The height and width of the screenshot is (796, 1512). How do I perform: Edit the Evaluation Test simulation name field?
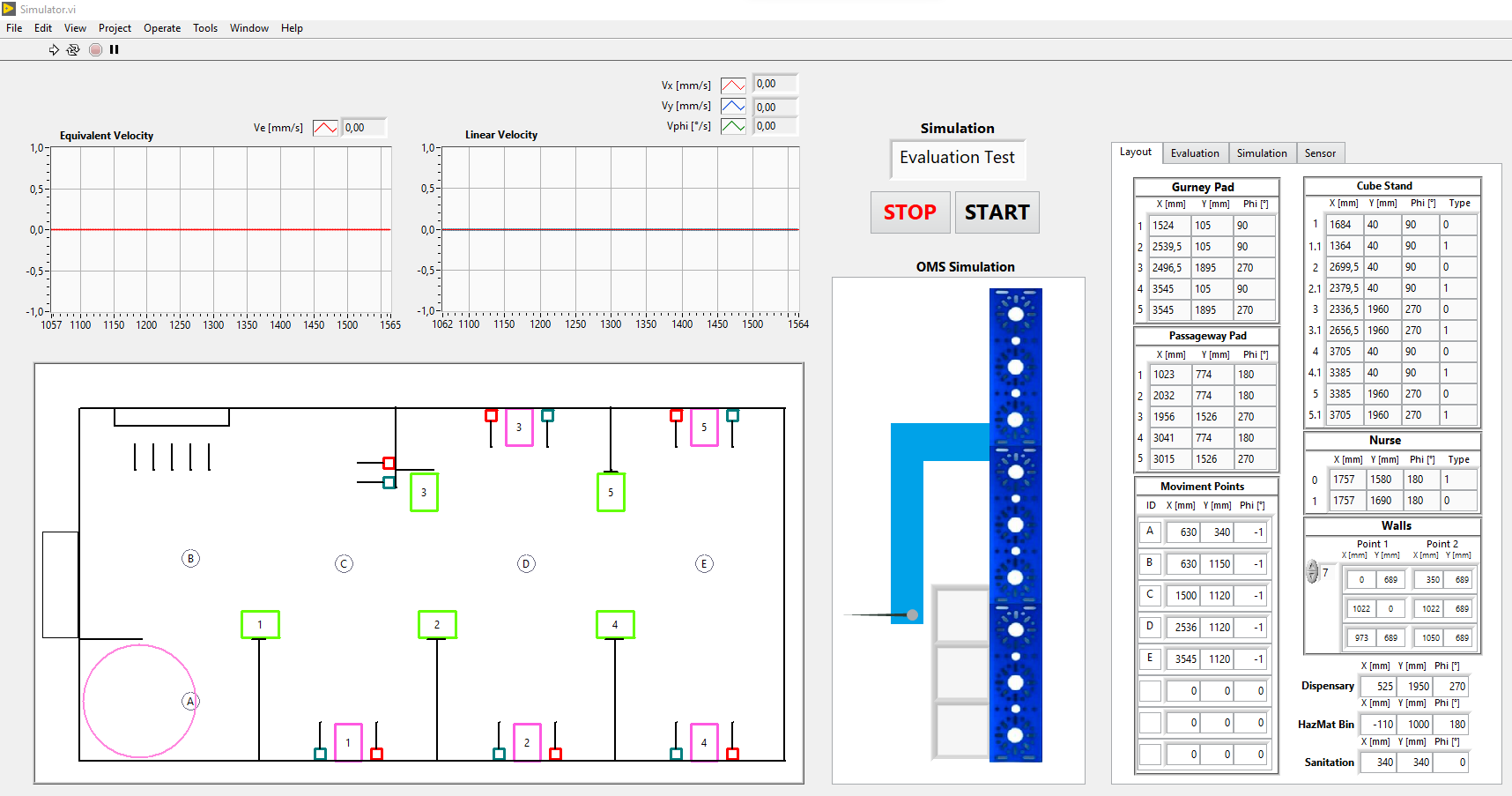click(x=957, y=159)
